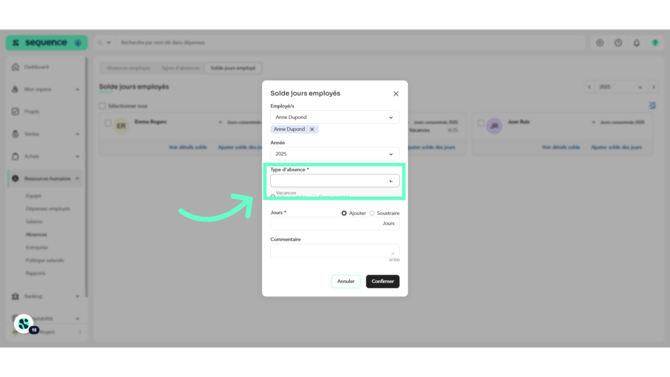Open the Année dropdown in dialog
Viewport: 670px width, 377px height.
pos(335,154)
